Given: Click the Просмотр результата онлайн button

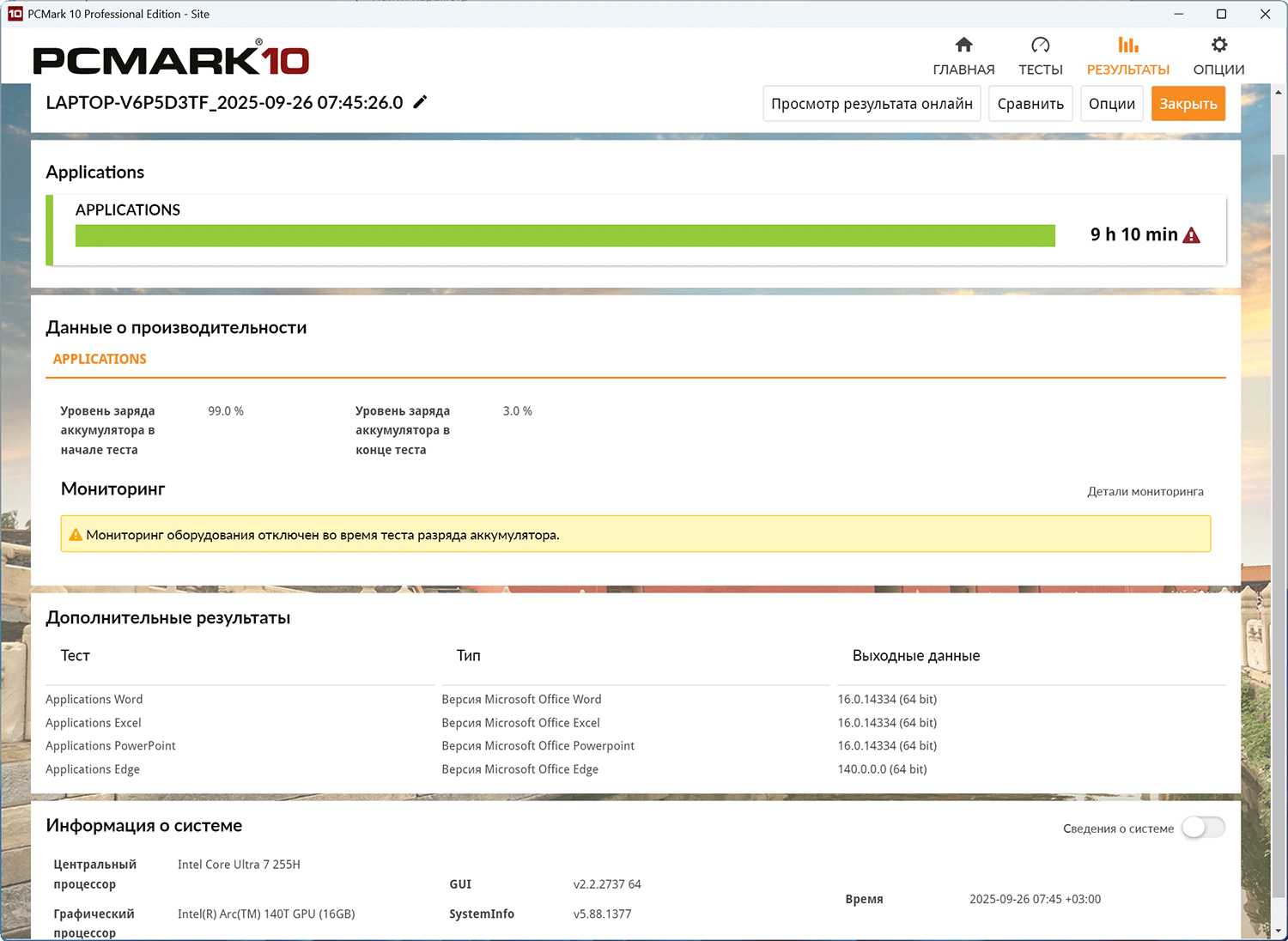Looking at the screenshot, I should tap(872, 104).
